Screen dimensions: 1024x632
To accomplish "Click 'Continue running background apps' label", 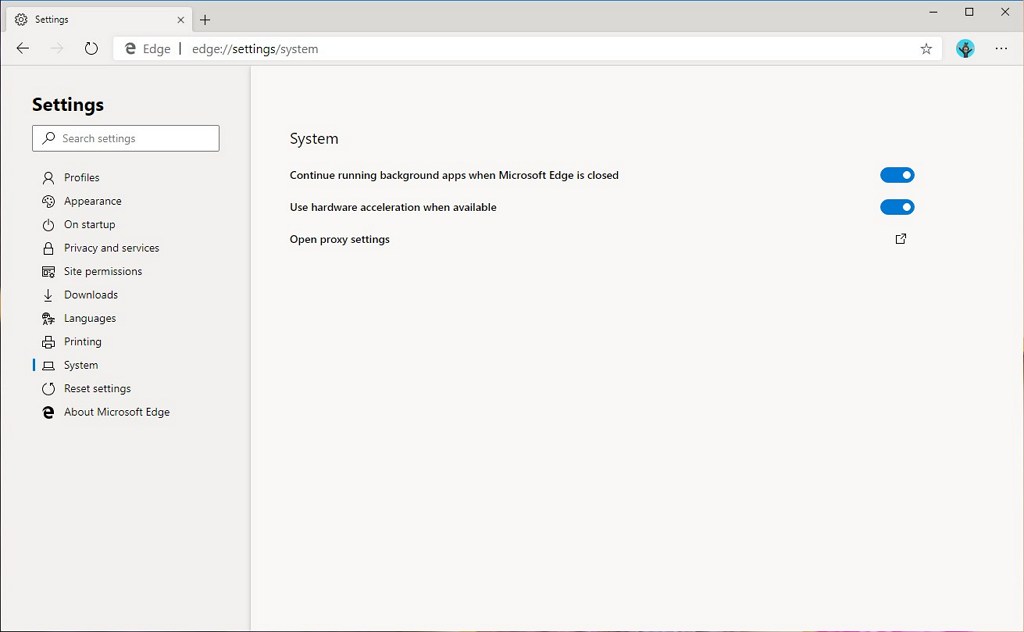I will [454, 175].
